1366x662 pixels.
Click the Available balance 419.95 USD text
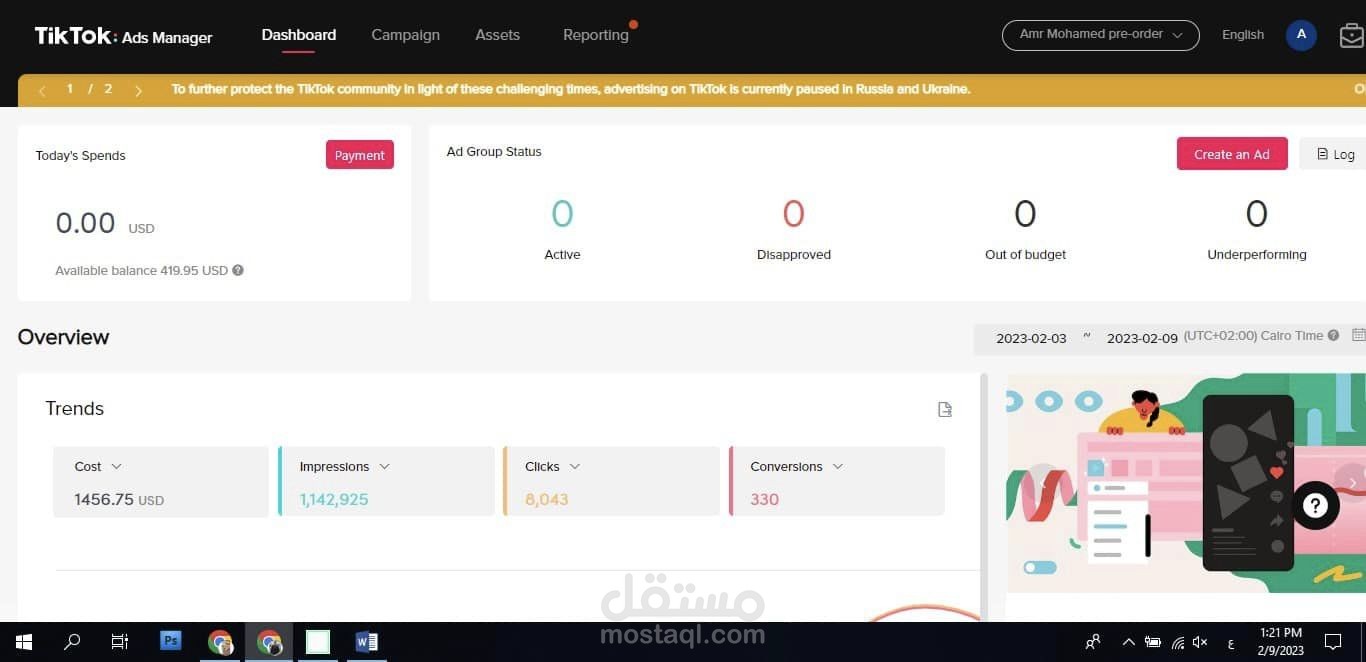pos(141,270)
